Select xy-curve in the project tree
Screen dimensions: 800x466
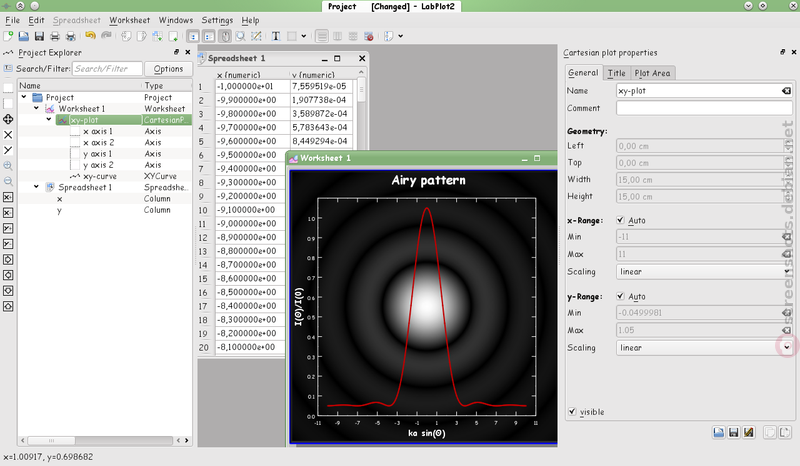click(x=100, y=176)
